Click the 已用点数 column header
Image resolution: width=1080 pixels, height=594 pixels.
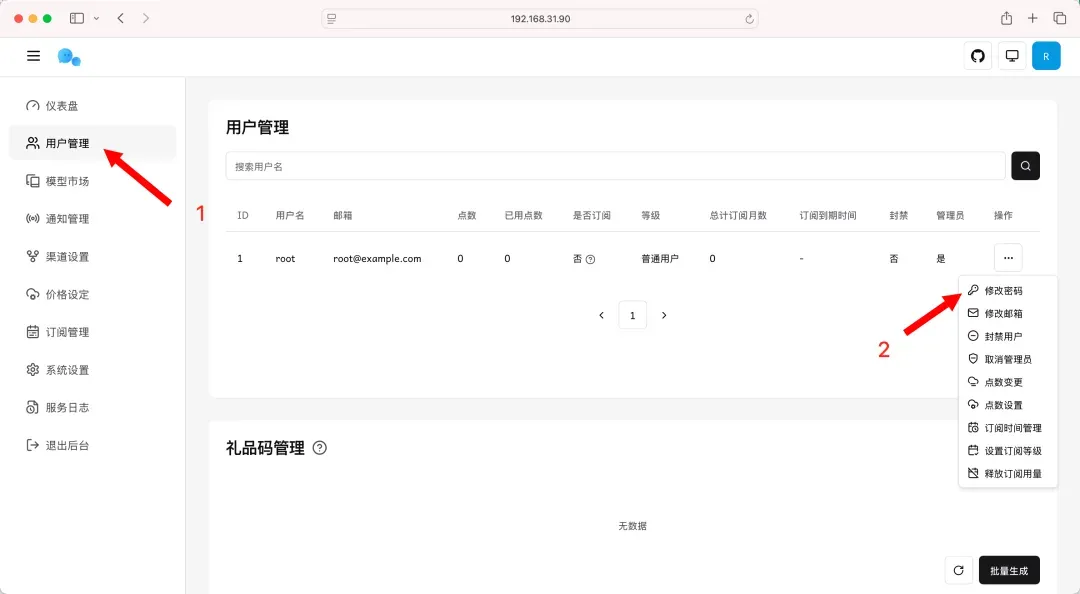523,215
